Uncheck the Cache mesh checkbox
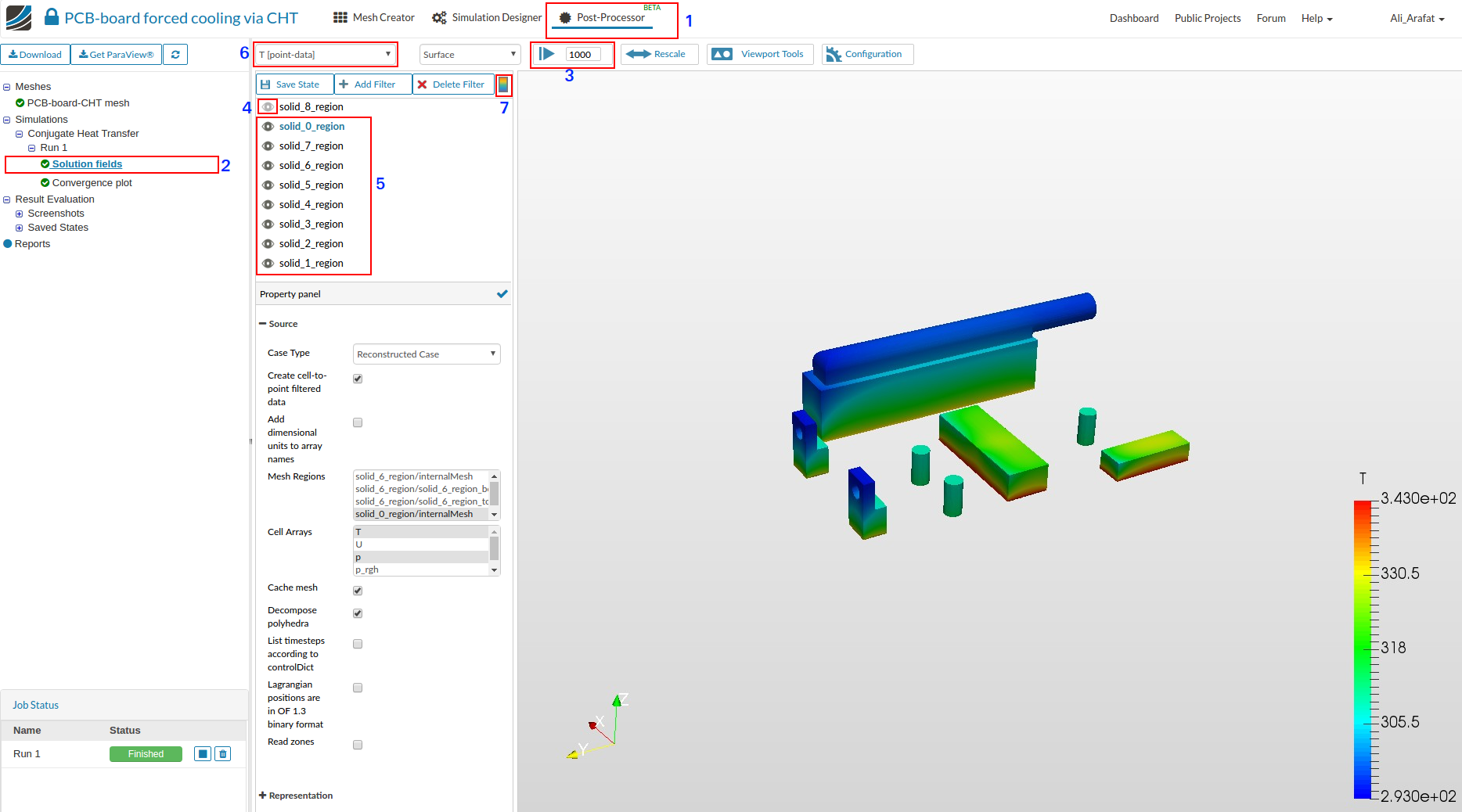 pyautogui.click(x=358, y=591)
